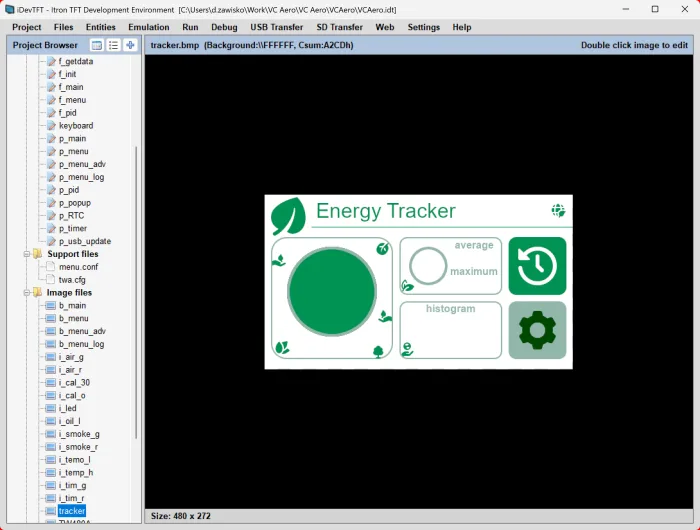
Task: Select the p_timer file in tree
Action: click(x=73, y=229)
